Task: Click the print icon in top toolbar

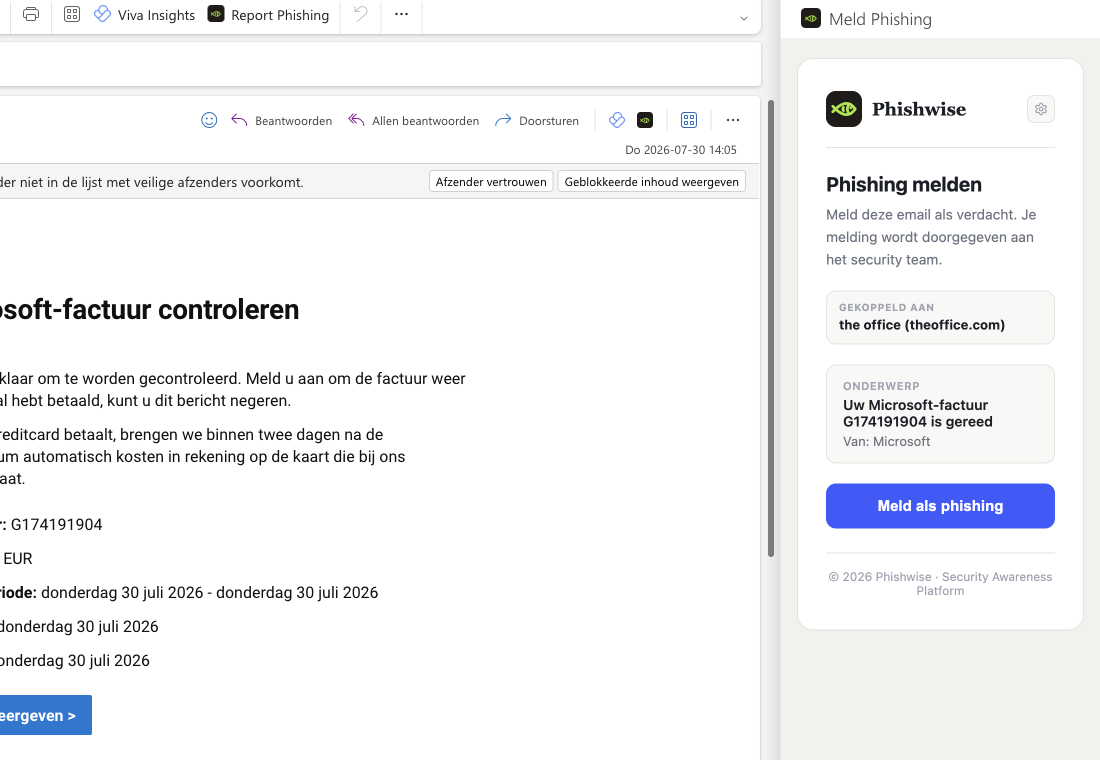Action: [31, 14]
